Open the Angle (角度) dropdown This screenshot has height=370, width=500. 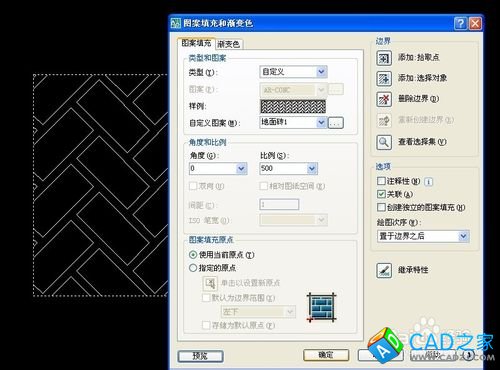point(242,169)
